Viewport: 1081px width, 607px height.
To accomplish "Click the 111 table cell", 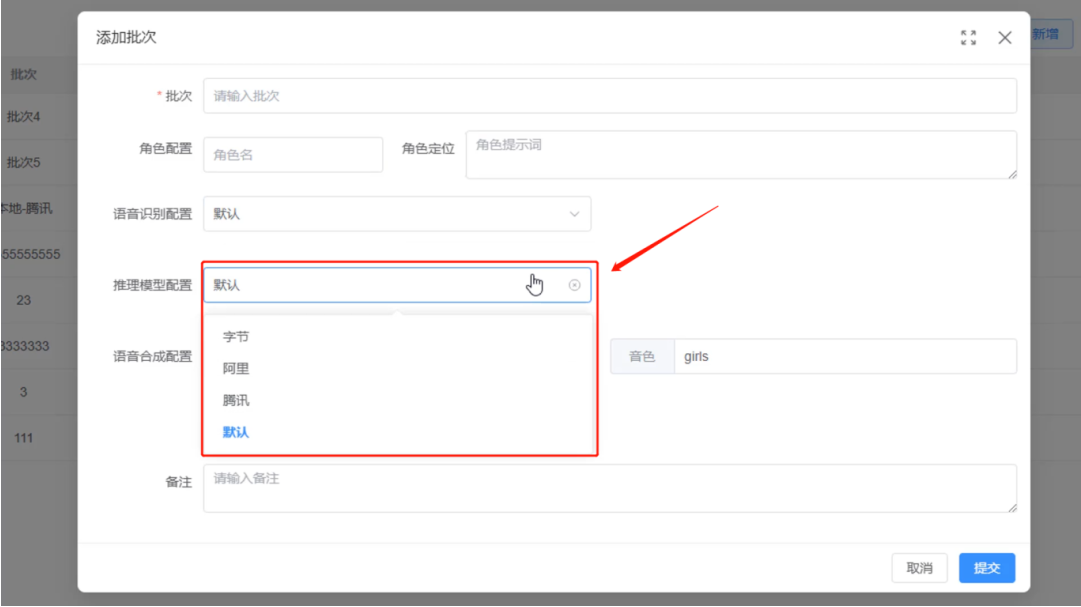I will [23, 438].
